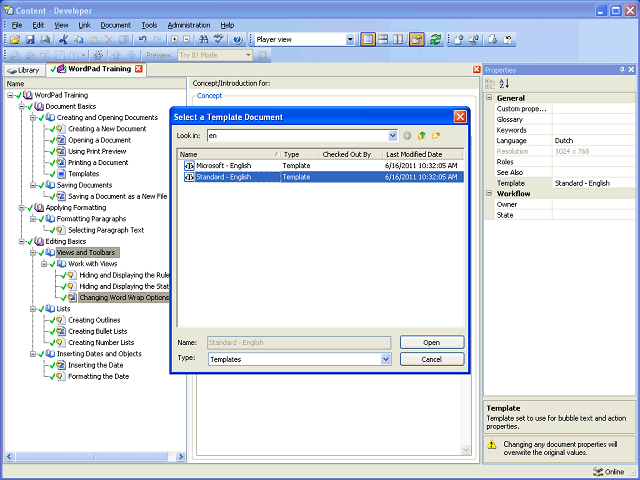Select the Standard - English template row
640x480 pixels.
coord(321,177)
